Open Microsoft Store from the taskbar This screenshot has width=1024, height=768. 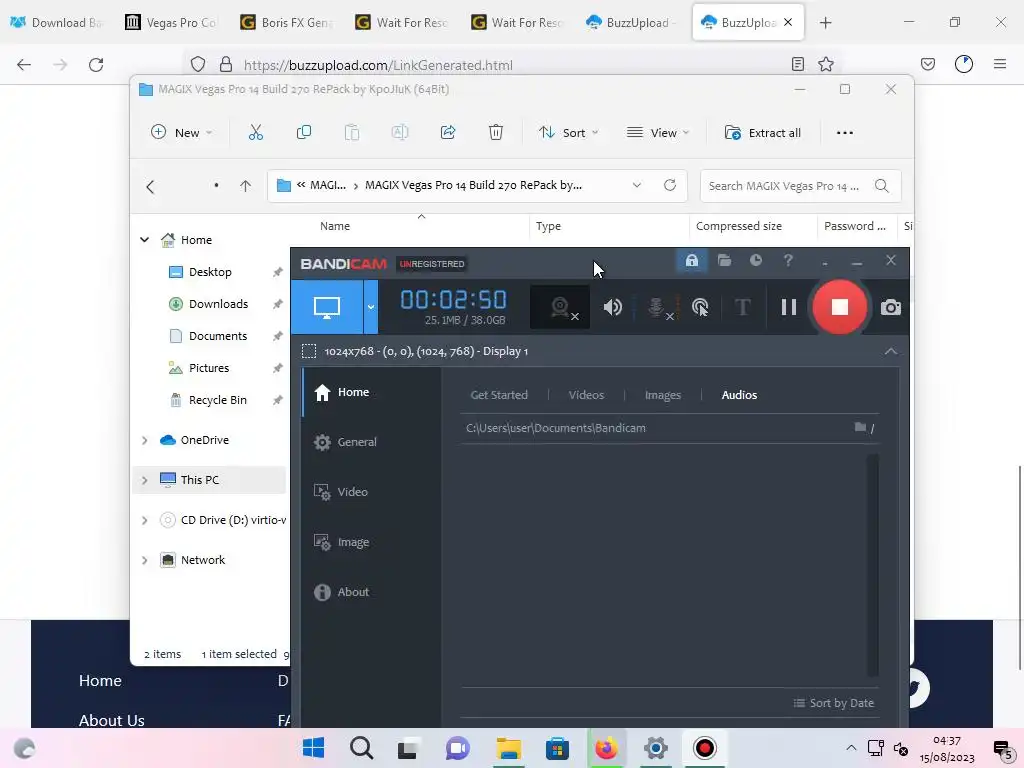[557, 748]
